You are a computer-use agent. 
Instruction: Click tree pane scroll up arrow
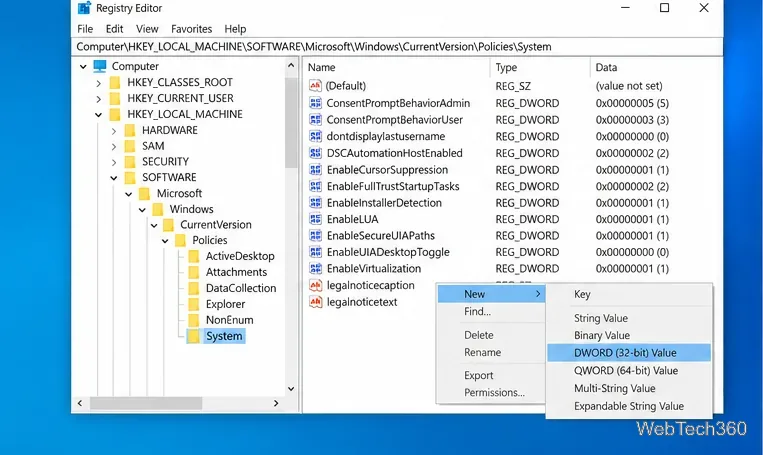[x=291, y=65]
